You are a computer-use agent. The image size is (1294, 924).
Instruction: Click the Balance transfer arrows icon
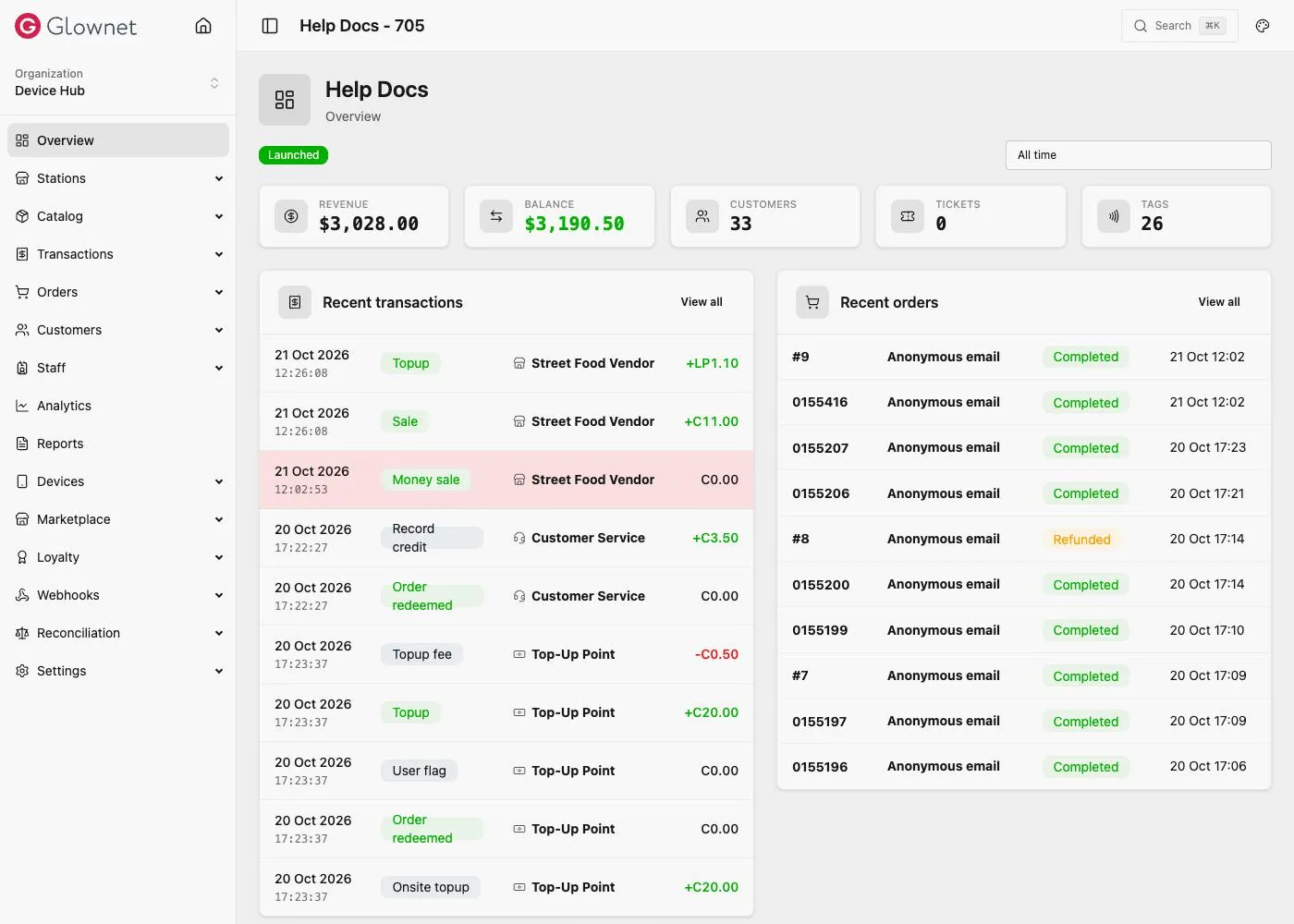coord(496,216)
